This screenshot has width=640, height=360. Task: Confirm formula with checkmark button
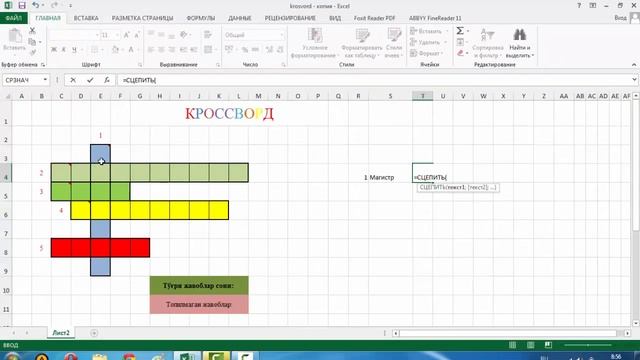(x=90, y=80)
